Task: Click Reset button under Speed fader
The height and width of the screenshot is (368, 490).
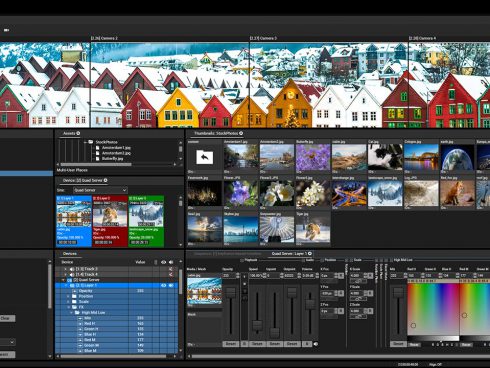Action: pyautogui.click(x=257, y=344)
